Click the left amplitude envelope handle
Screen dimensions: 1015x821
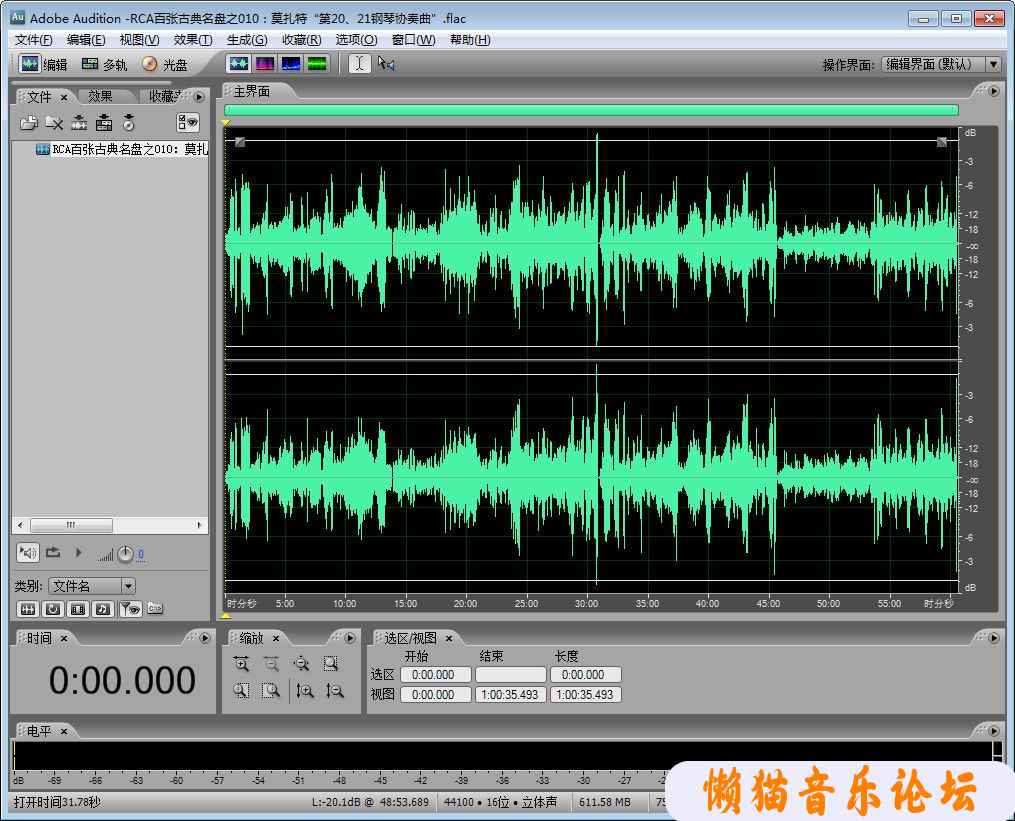coord(240,142)
